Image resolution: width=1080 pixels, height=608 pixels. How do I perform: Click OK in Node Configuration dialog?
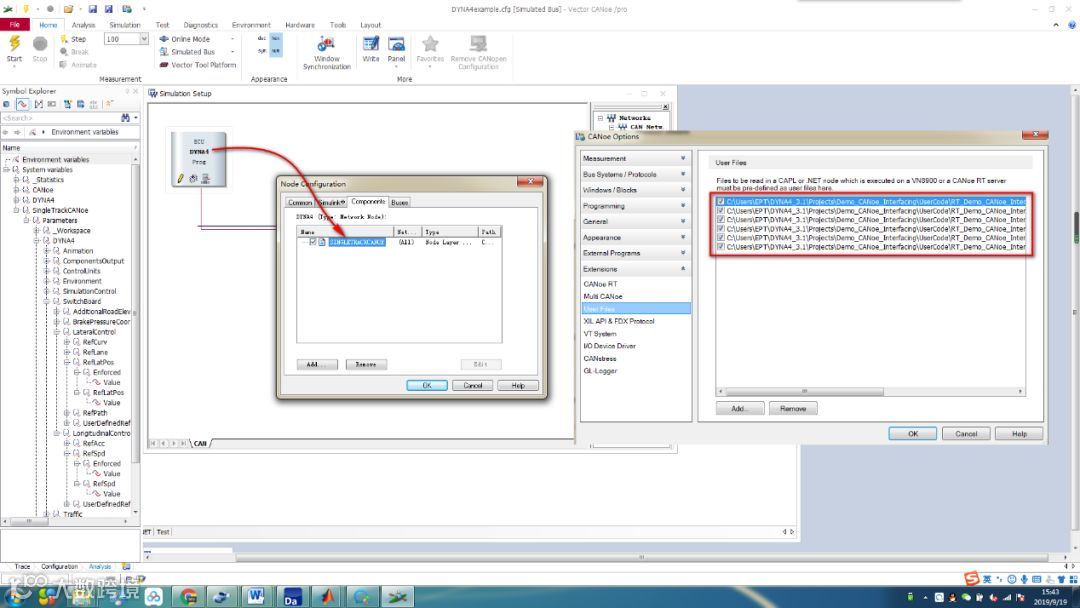[426, 386]
